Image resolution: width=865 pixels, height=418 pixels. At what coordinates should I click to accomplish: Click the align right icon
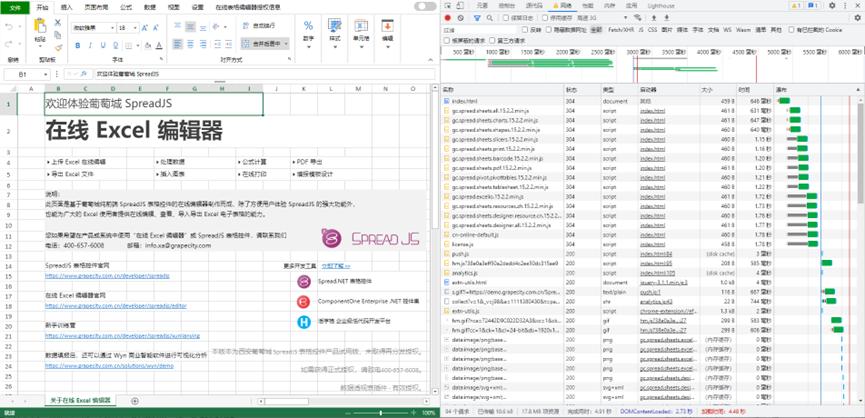[203, 44]
